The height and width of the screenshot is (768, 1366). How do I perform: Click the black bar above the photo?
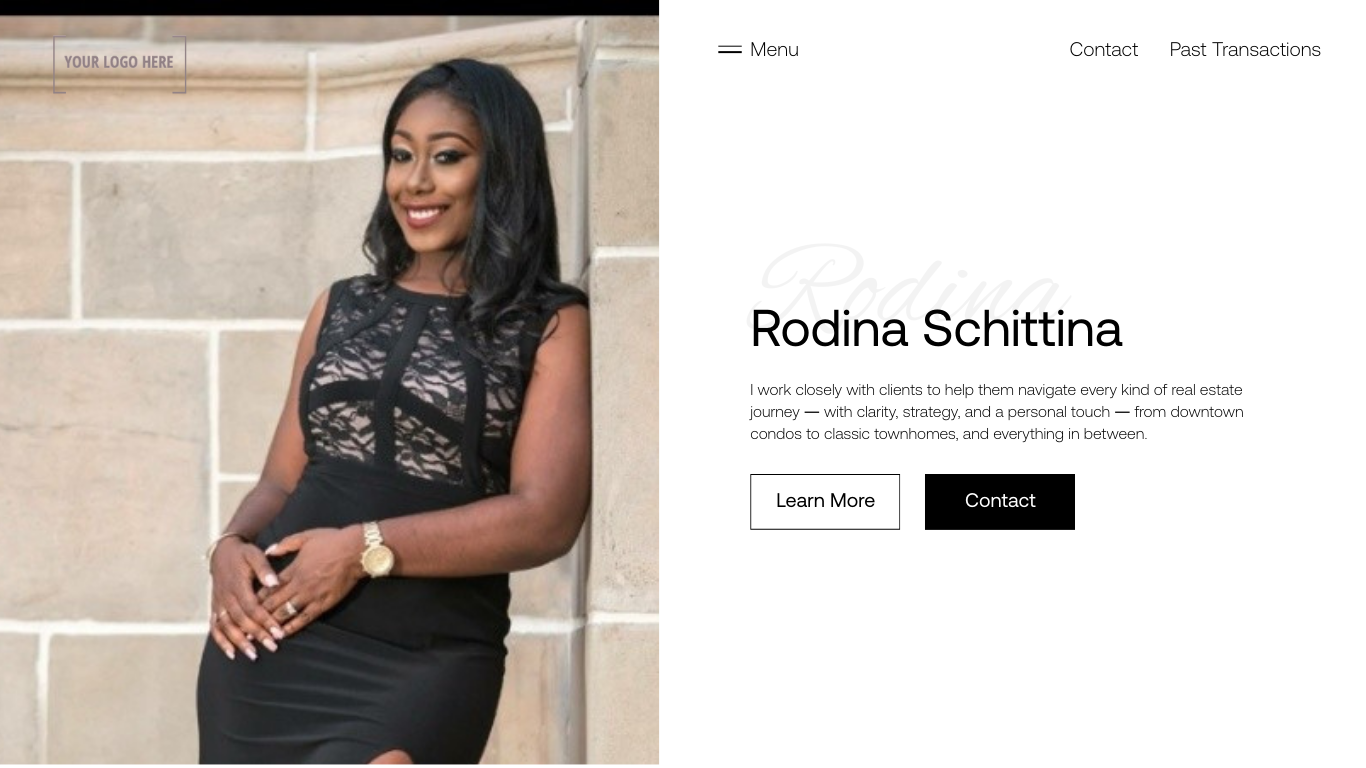point(329,7)
